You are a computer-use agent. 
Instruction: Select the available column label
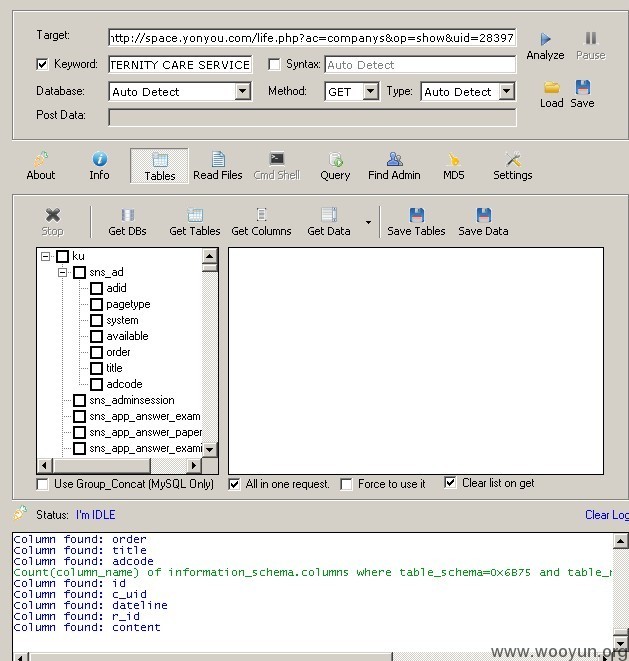tap(127, 336)
